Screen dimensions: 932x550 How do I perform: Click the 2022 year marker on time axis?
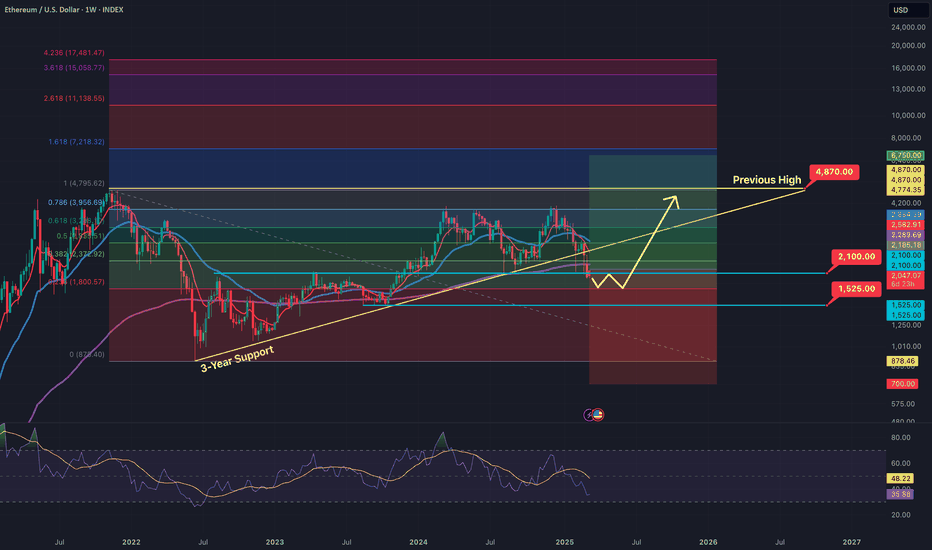(x=131, y=542)
